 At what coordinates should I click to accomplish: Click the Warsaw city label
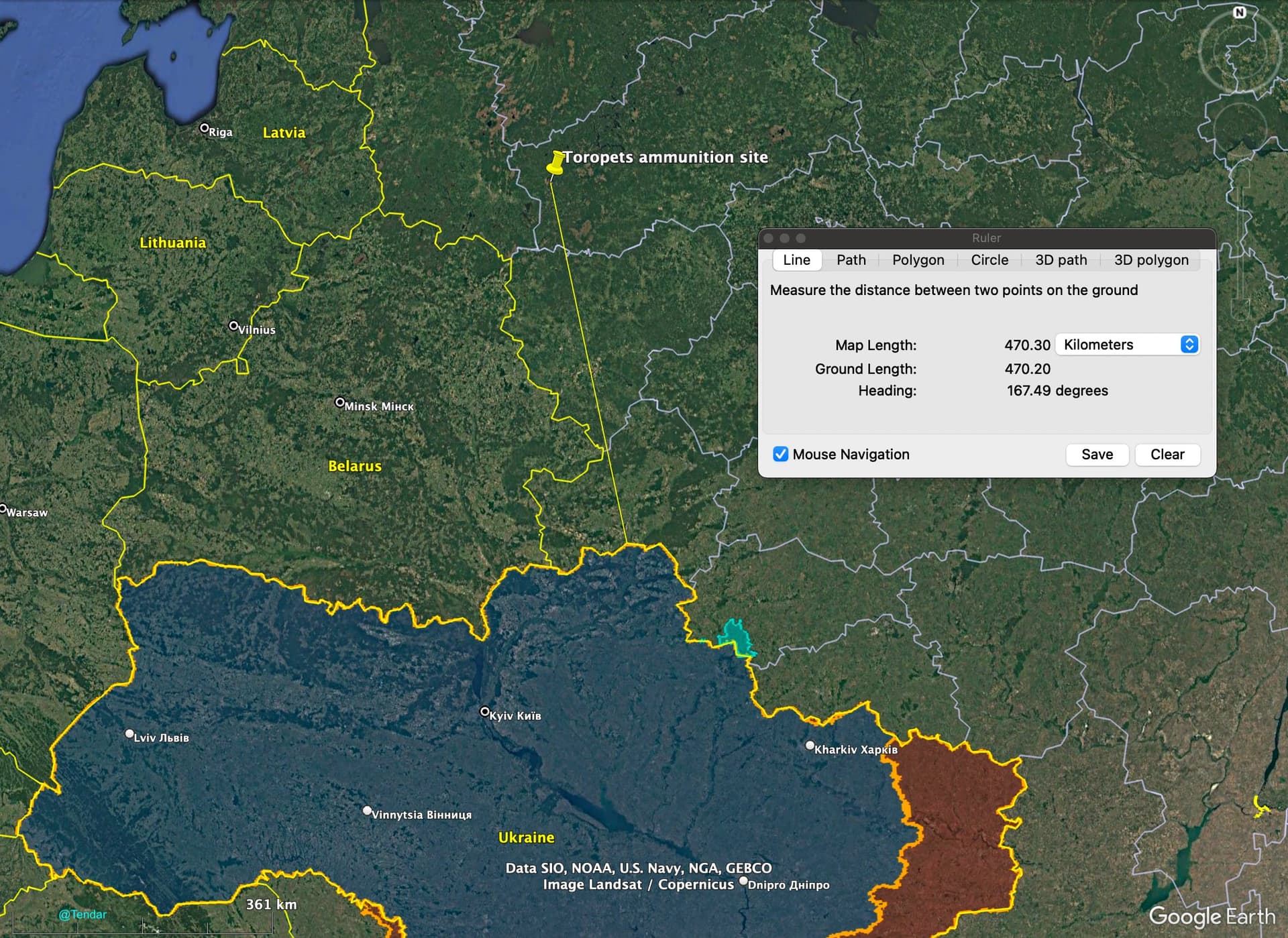point(27,513)
